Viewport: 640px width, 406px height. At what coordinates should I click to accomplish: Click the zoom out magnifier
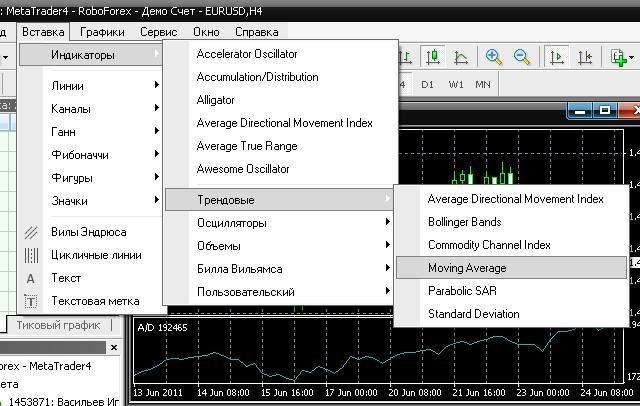[x=521, y=57]
